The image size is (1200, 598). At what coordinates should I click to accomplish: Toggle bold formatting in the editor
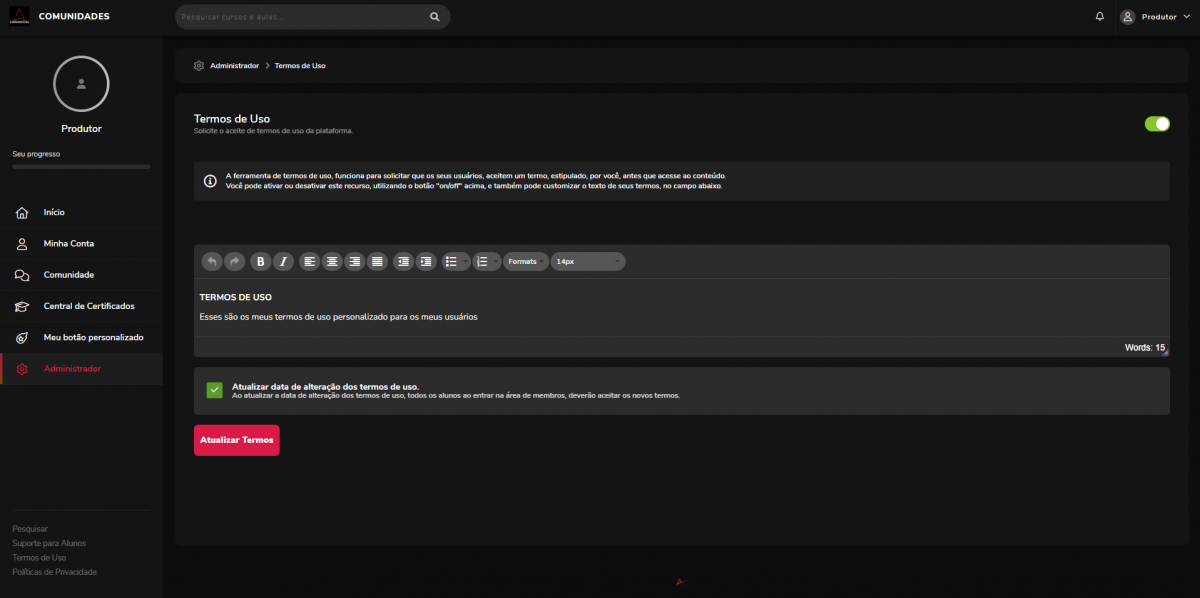pos(261,261)
